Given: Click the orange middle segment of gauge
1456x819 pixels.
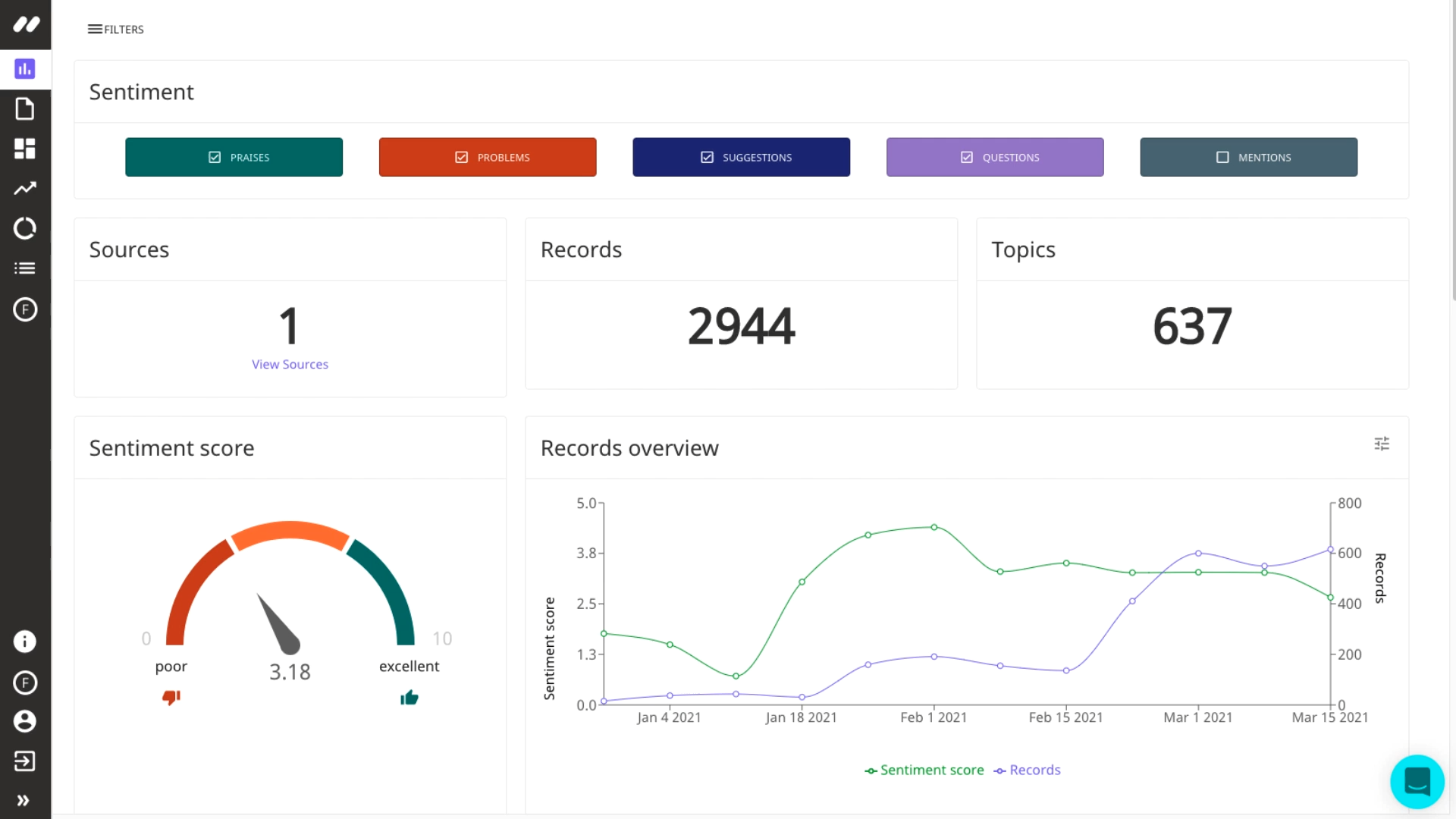Looking at the screenshot, I should click(290, 531).
